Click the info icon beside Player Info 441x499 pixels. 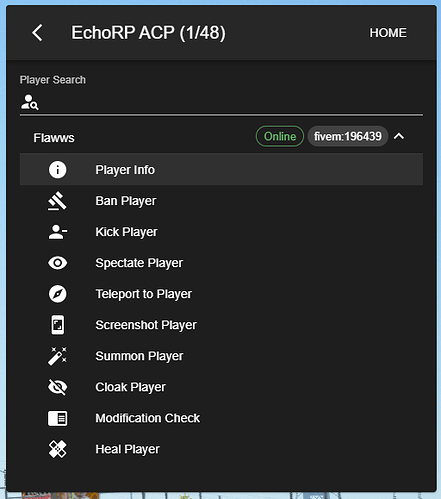pos(58,170)
